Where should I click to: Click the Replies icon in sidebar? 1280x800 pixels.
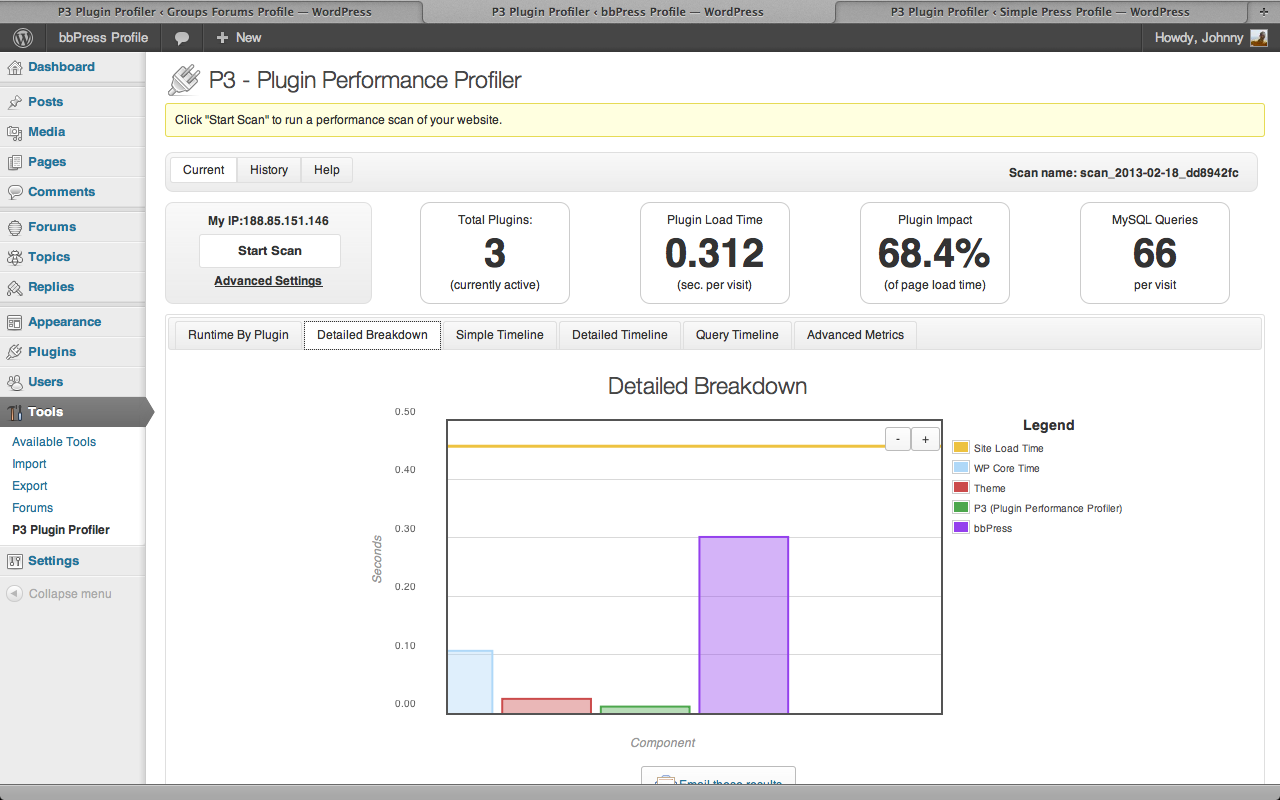click(14, 288)
